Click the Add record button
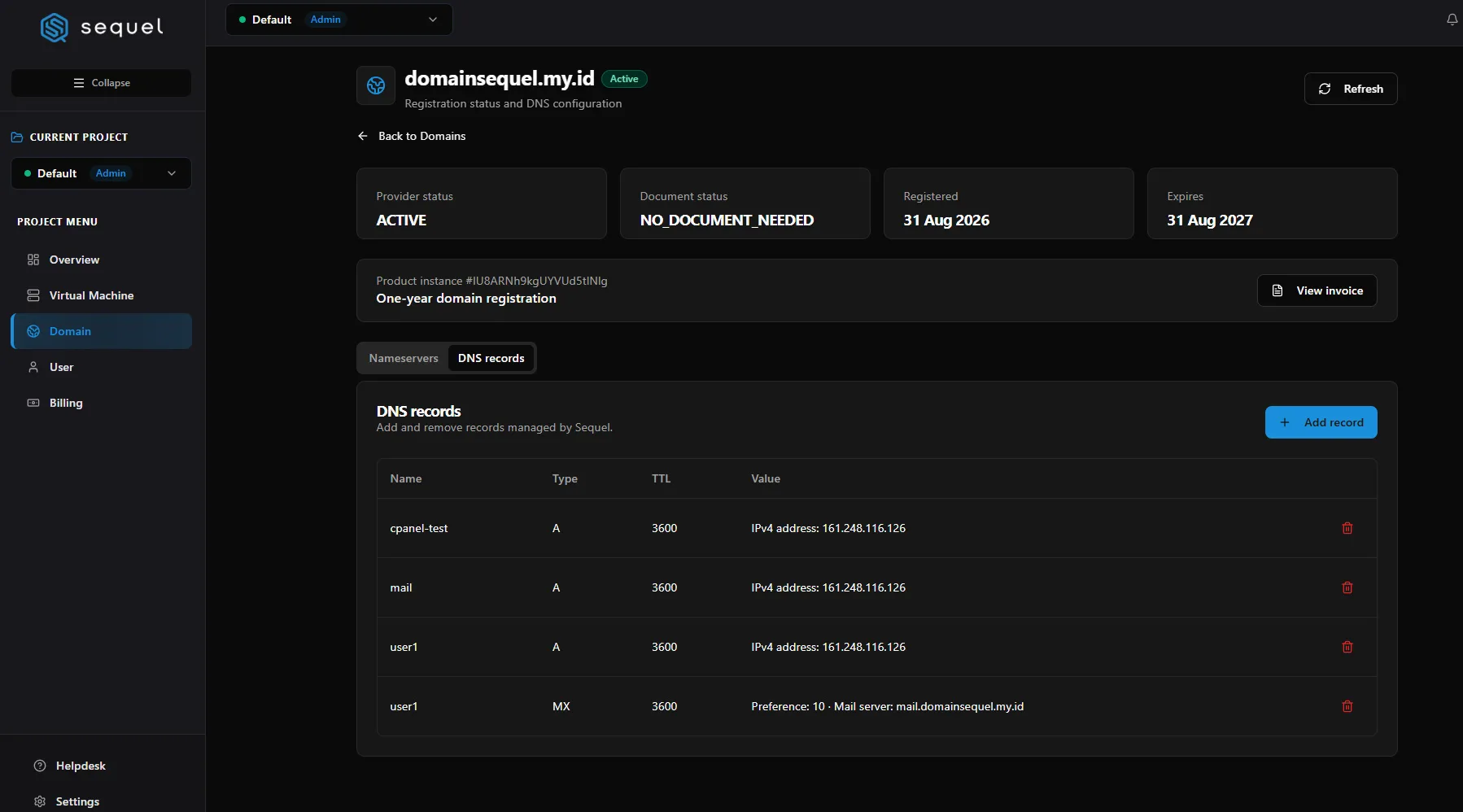Viewport: 1463px width, 812px height. pyautogui.click(x=1321, y=422)
